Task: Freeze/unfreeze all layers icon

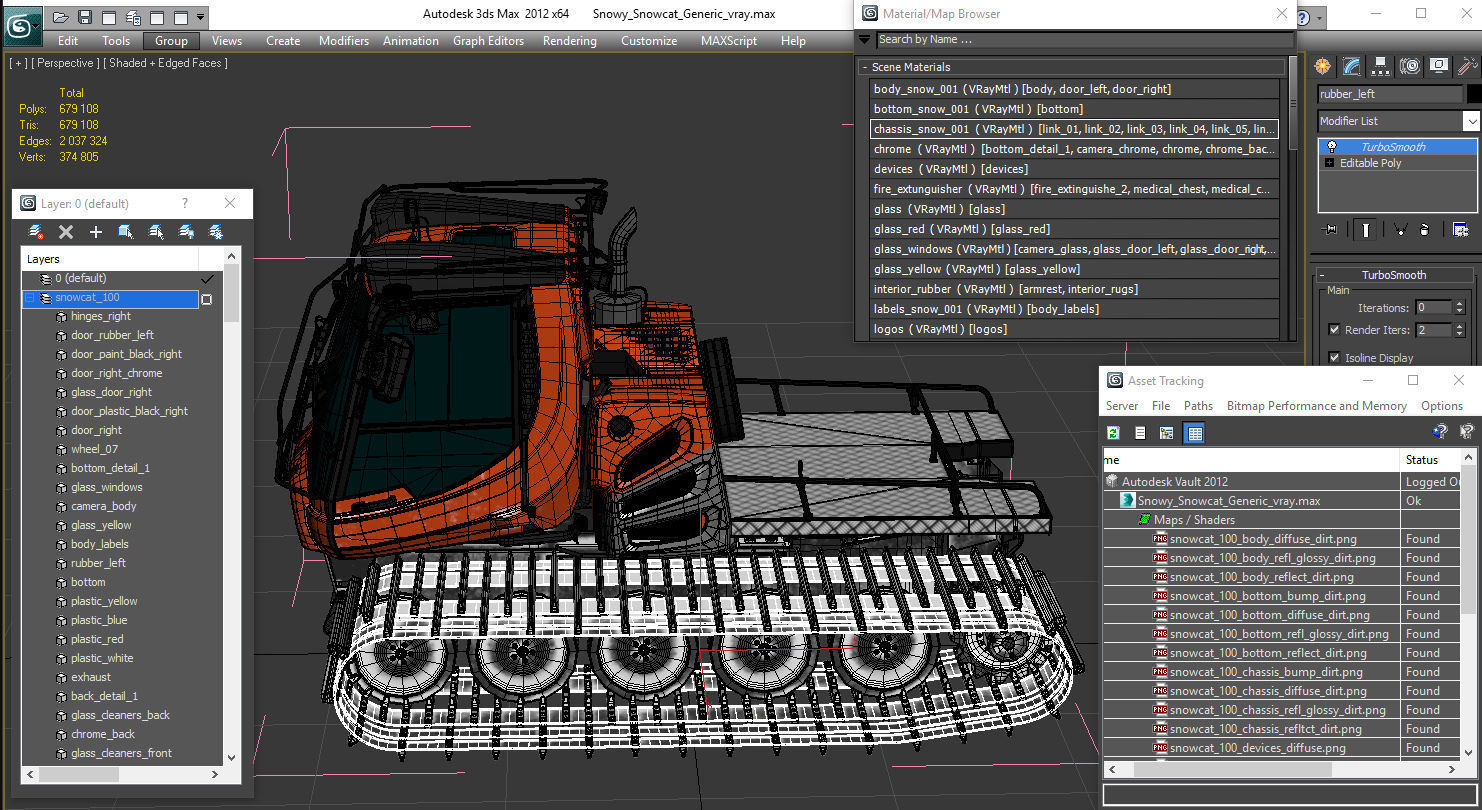Action: click(x=215, y=232)
